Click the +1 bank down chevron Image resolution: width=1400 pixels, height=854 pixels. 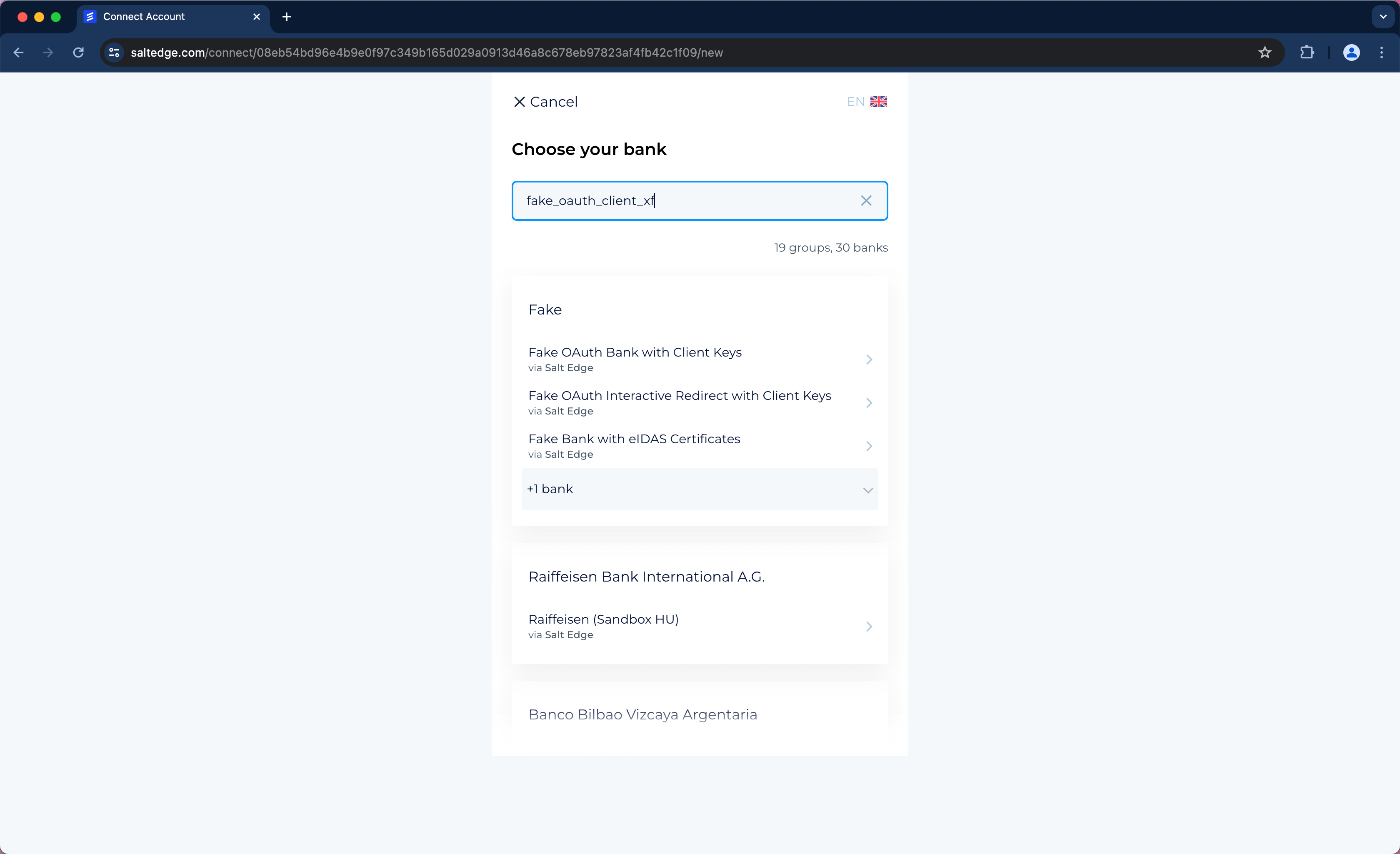tap(868, 490)
